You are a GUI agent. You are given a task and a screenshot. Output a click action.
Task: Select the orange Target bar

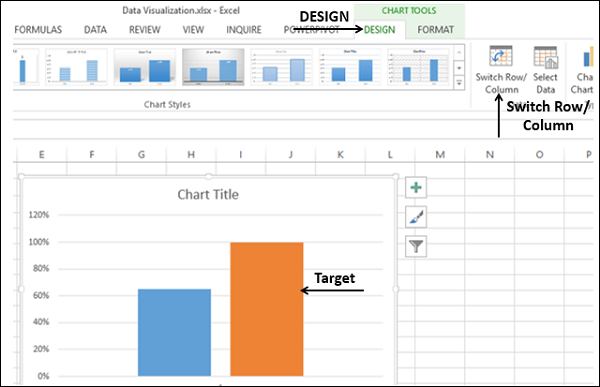(x=267, y=309)
